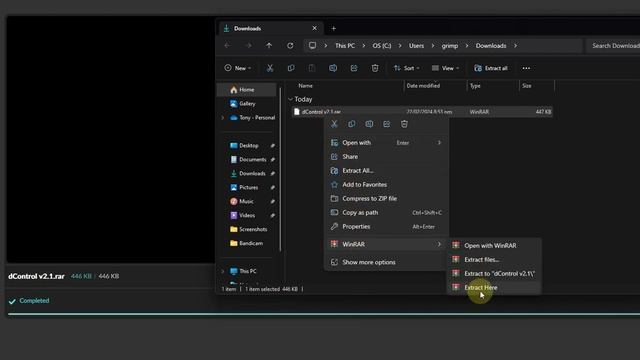This screenshot has height=360, width=640.
Task: Click the monitor icon in the address bar
Action: click(312, 46)
